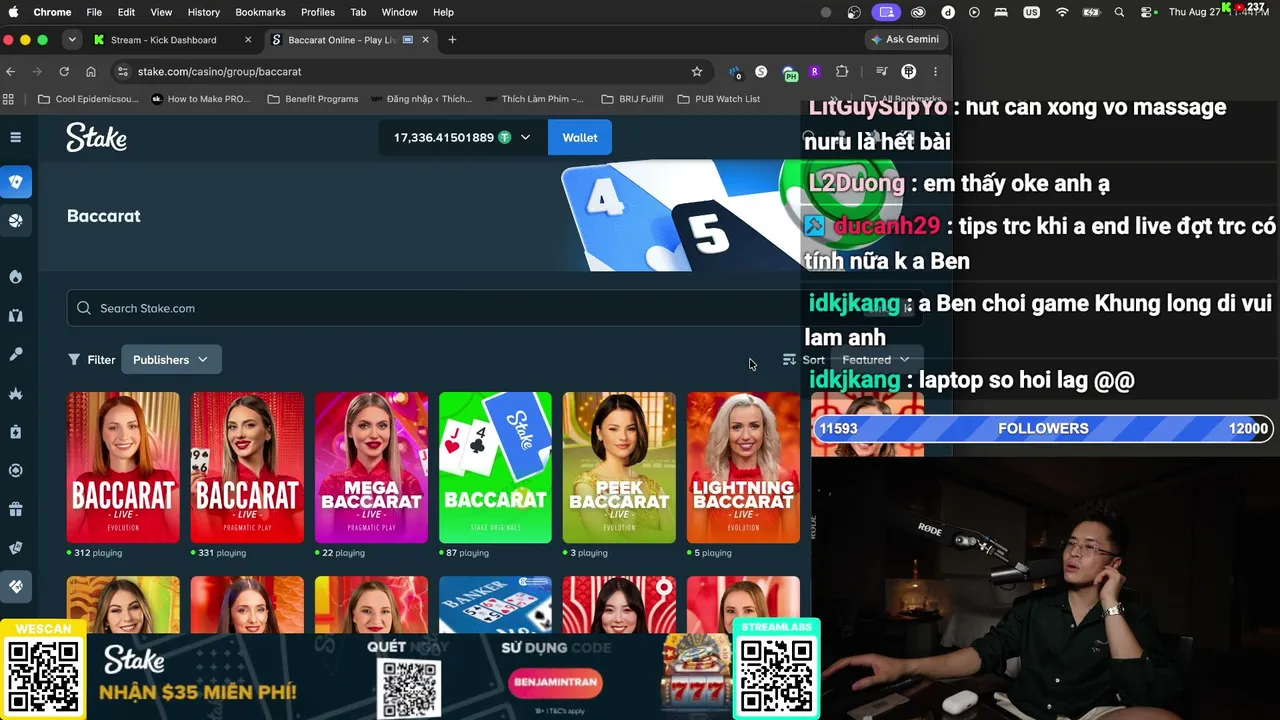The height and width of the screenshot is (720, 1280).
Task: Click the Chrome address bar URL
Action: click(x=219, y=72)
